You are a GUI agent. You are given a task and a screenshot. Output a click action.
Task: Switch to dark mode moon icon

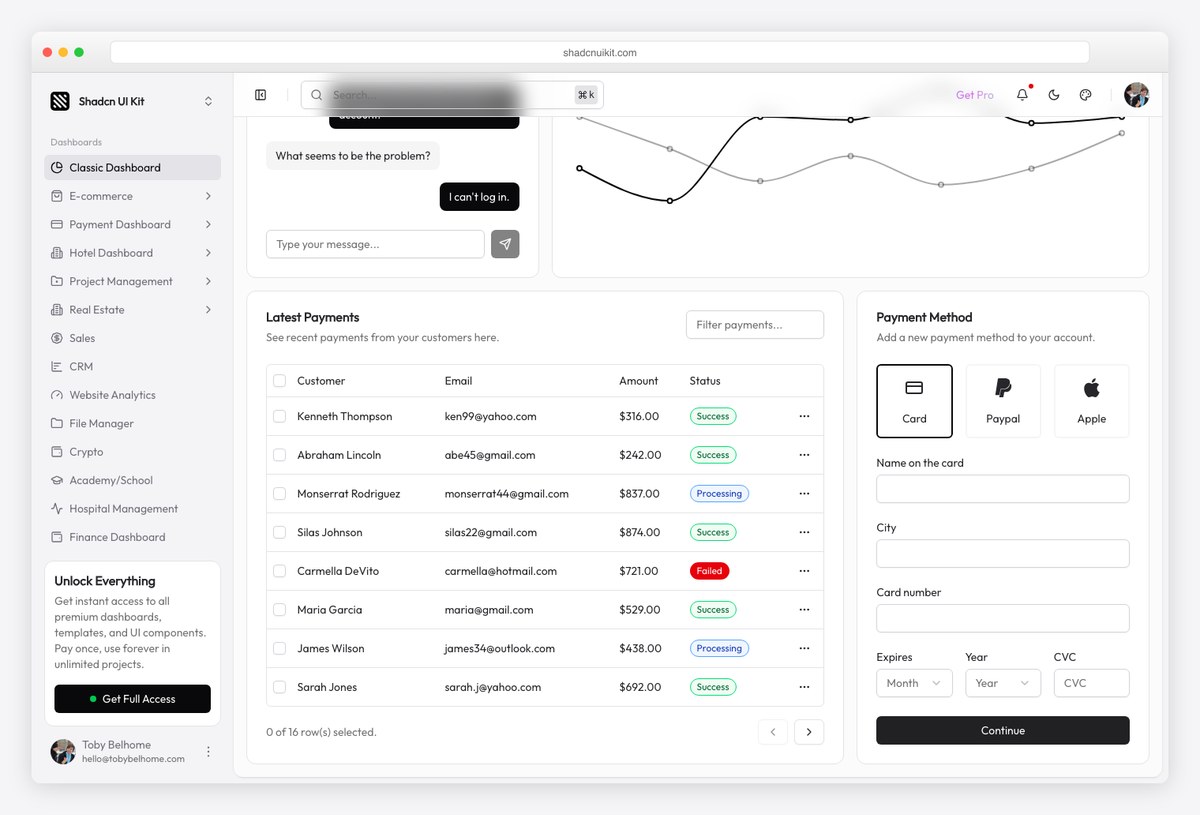(x=1054, y=95)
